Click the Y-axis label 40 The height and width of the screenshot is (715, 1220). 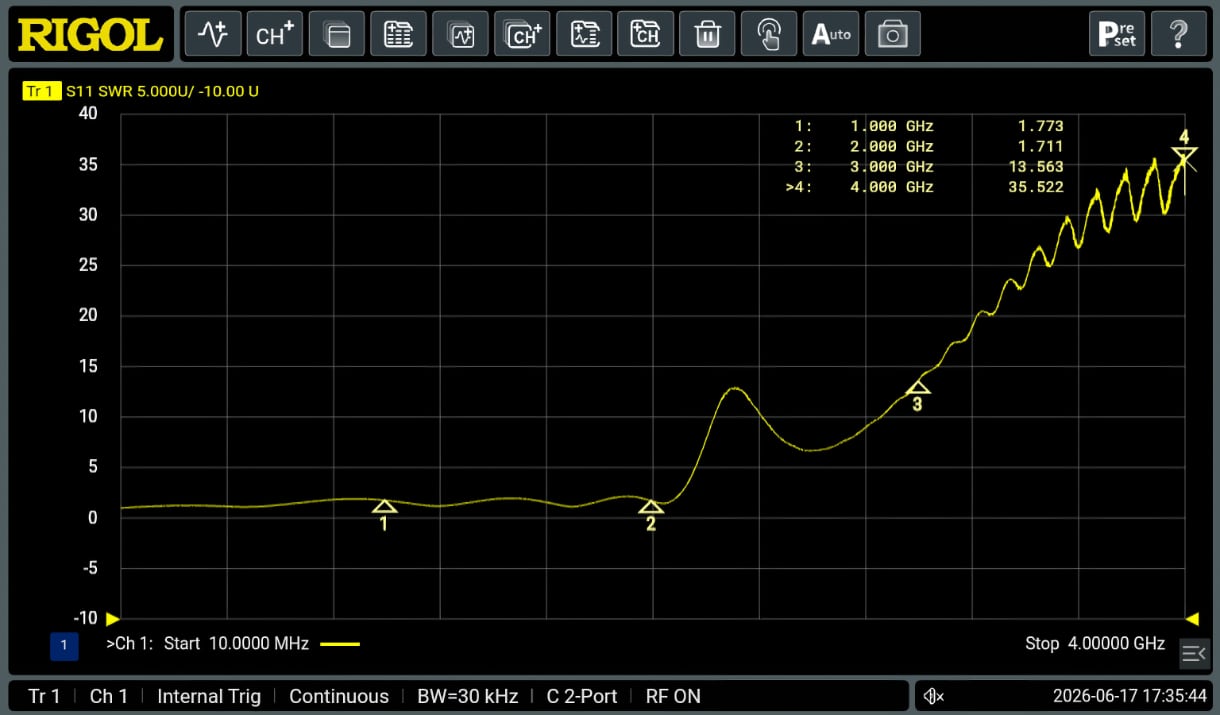tap(88, 114)
